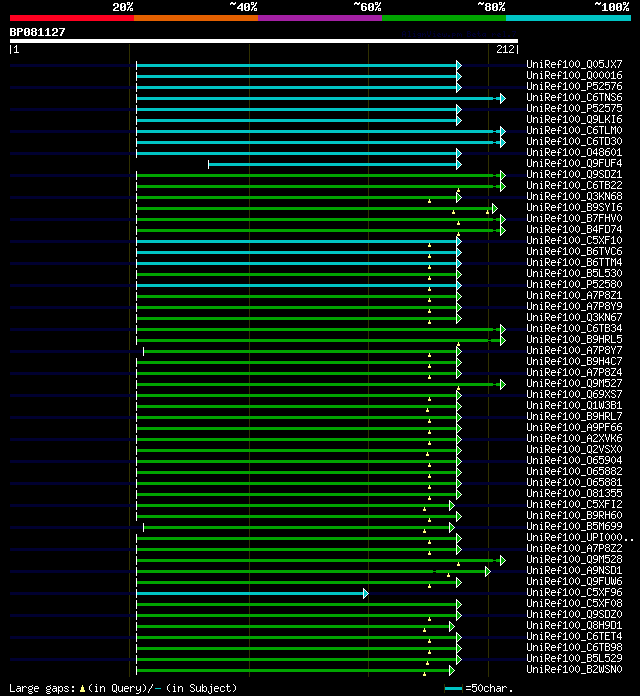Select the UniRef100_A9NSD1 subject label

(x=574, y=570)
